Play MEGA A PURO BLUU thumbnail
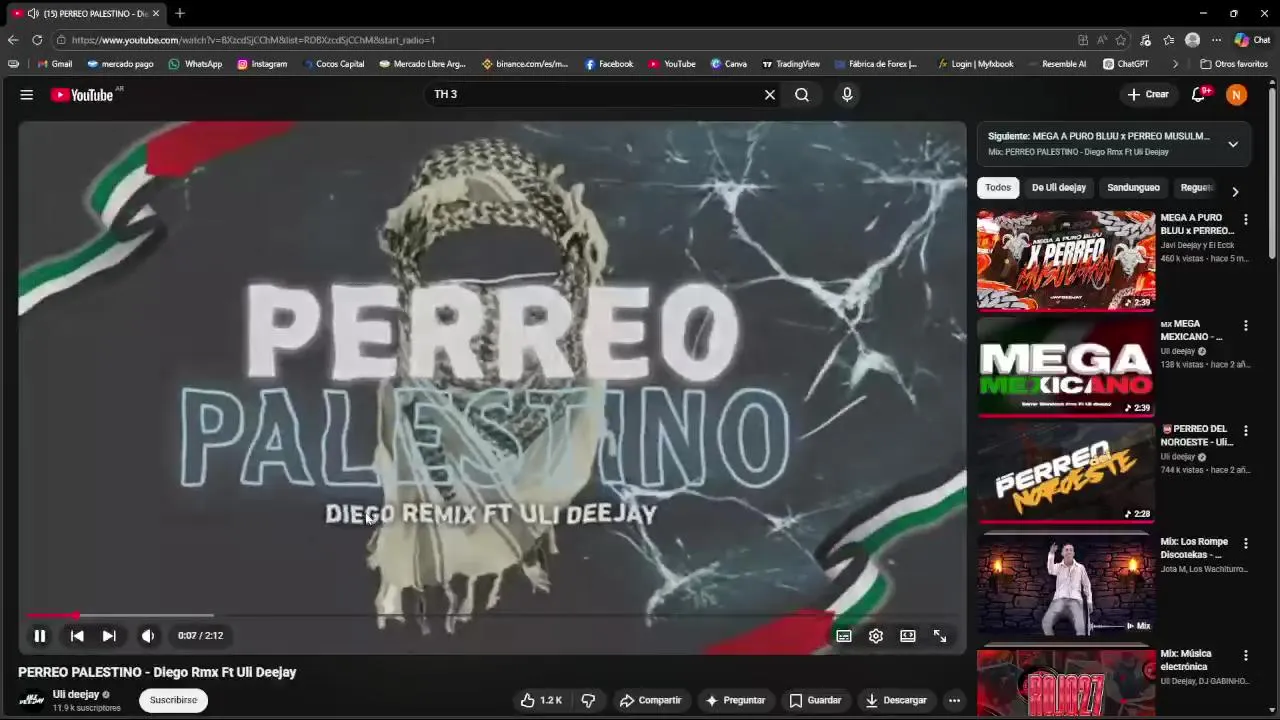 pyautogui.click(x=1066, y=260)
